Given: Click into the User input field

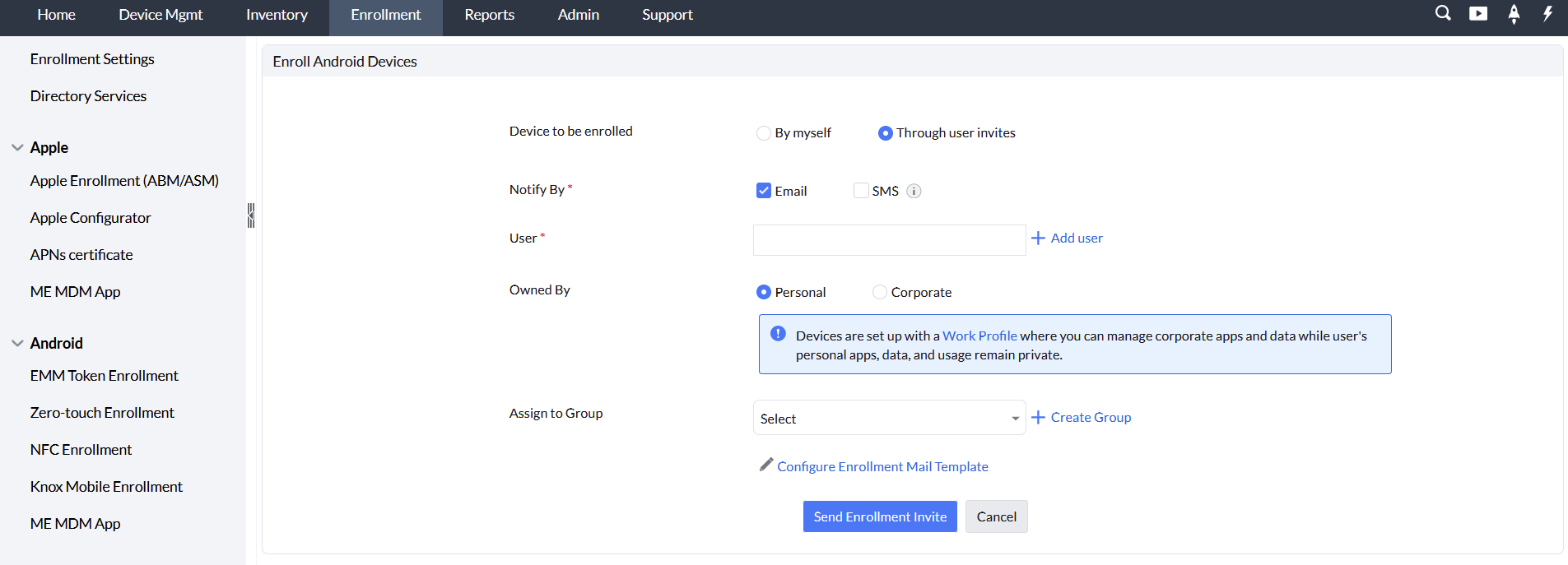Looking at the screenshot, I should coord(889,240).
